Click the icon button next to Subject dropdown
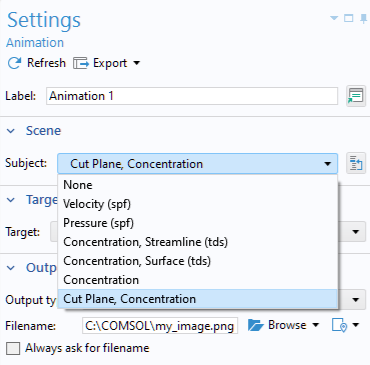Viewport: 370px width, 365px height. coord(356,164)
